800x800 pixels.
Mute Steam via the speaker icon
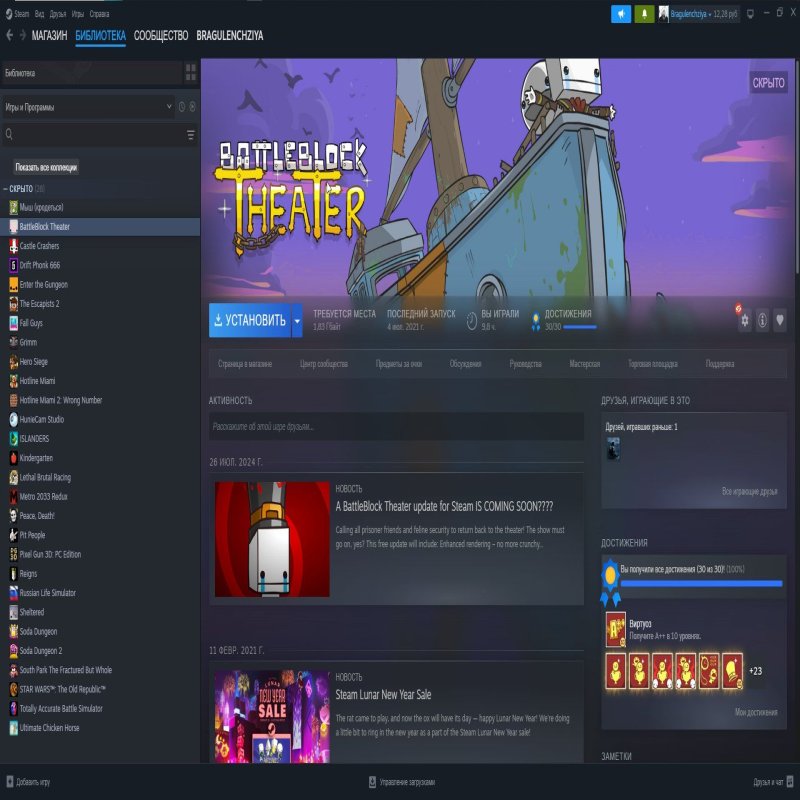[620, 14]
